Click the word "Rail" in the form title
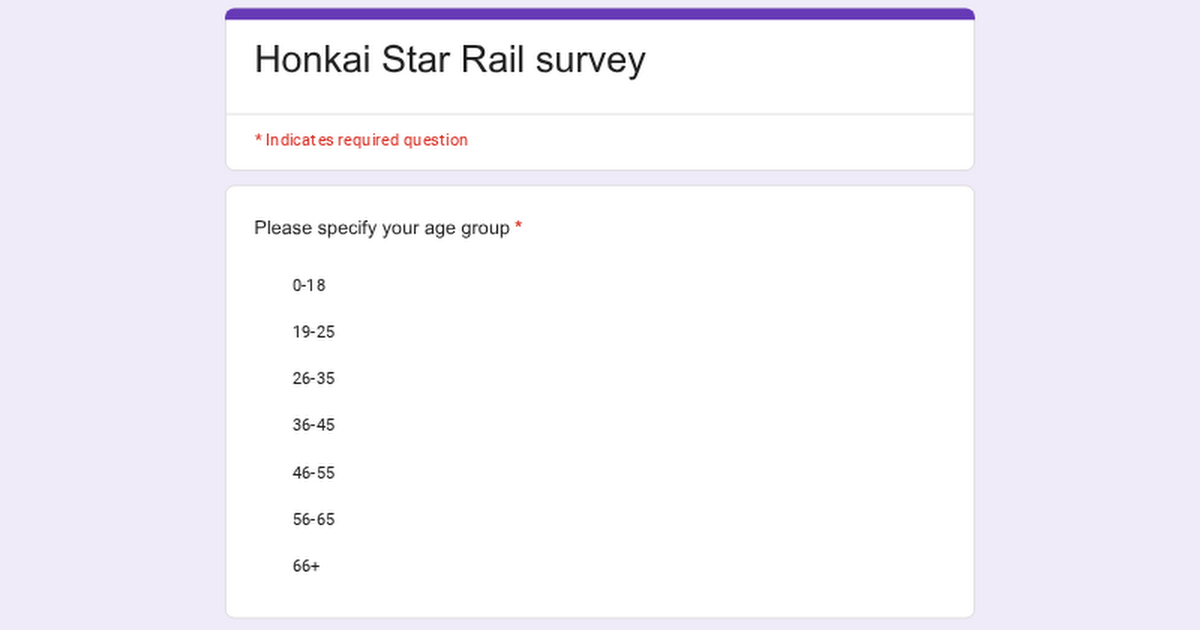Screen dimensions: 1200x630 tap(492, 60)
